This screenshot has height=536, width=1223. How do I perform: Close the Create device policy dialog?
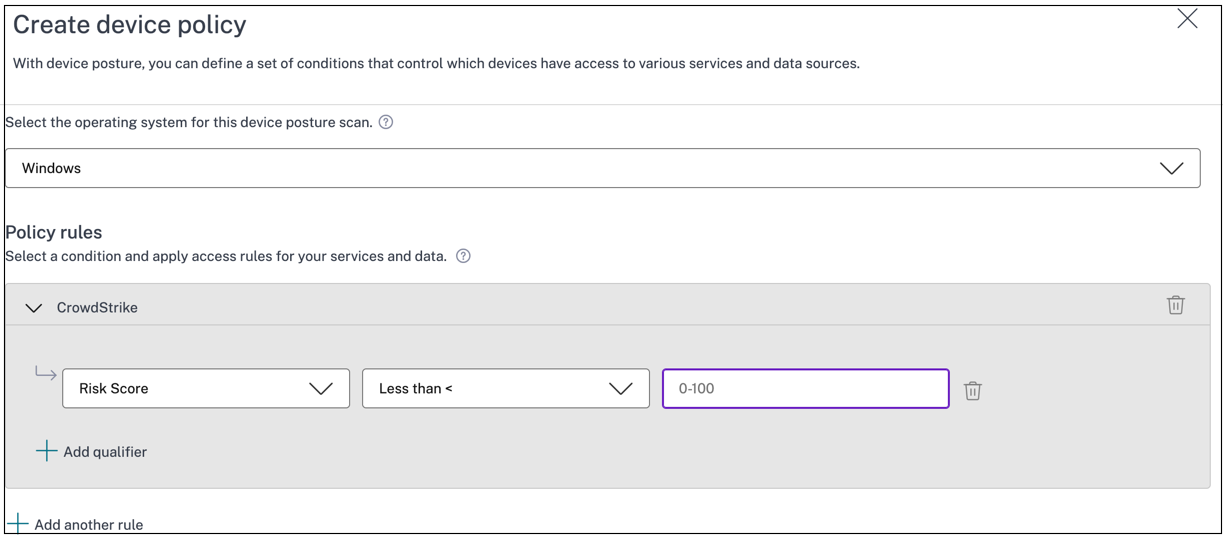pos(1187,19)
